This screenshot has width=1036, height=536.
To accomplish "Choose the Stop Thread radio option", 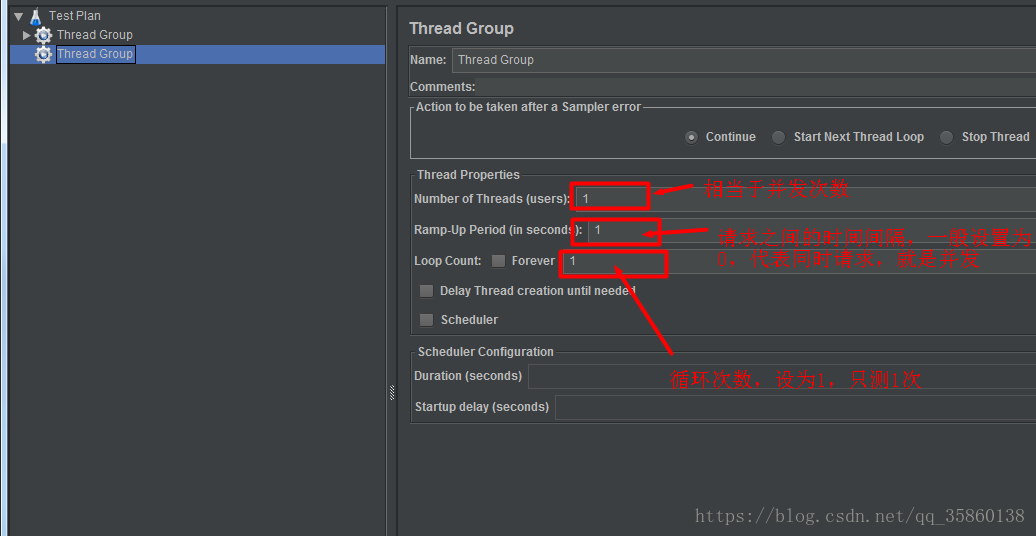I will pyautogui.click(x=947, y=137).
